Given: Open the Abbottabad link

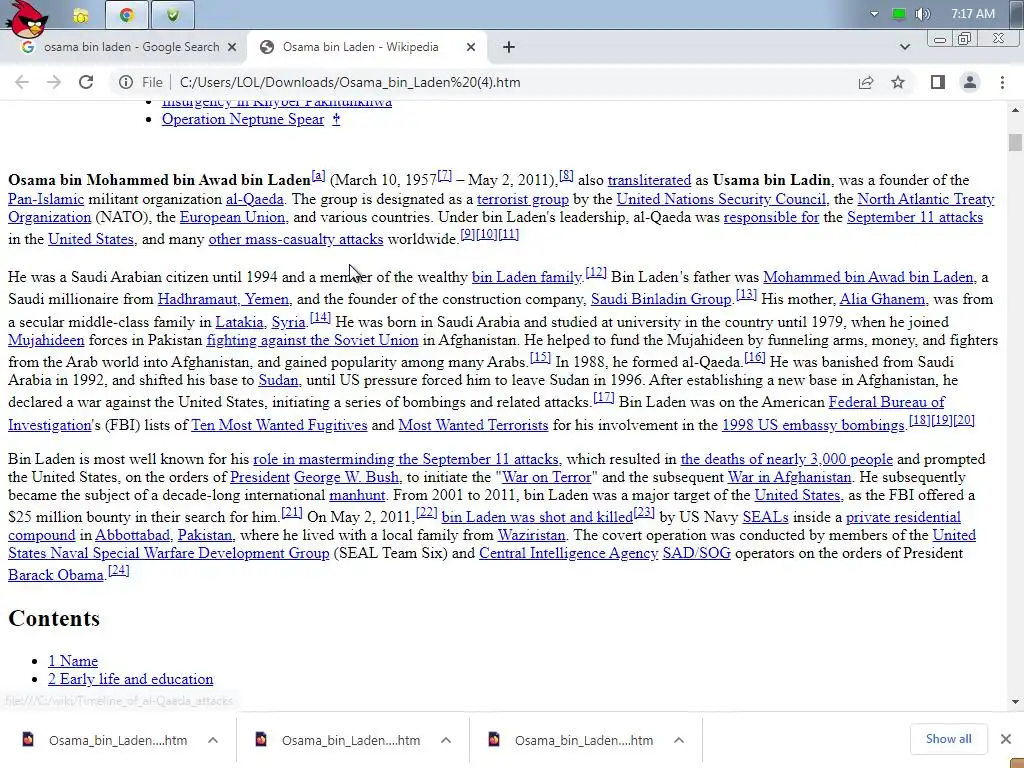Looking at the screenshot, I should [x=133, y=536].
